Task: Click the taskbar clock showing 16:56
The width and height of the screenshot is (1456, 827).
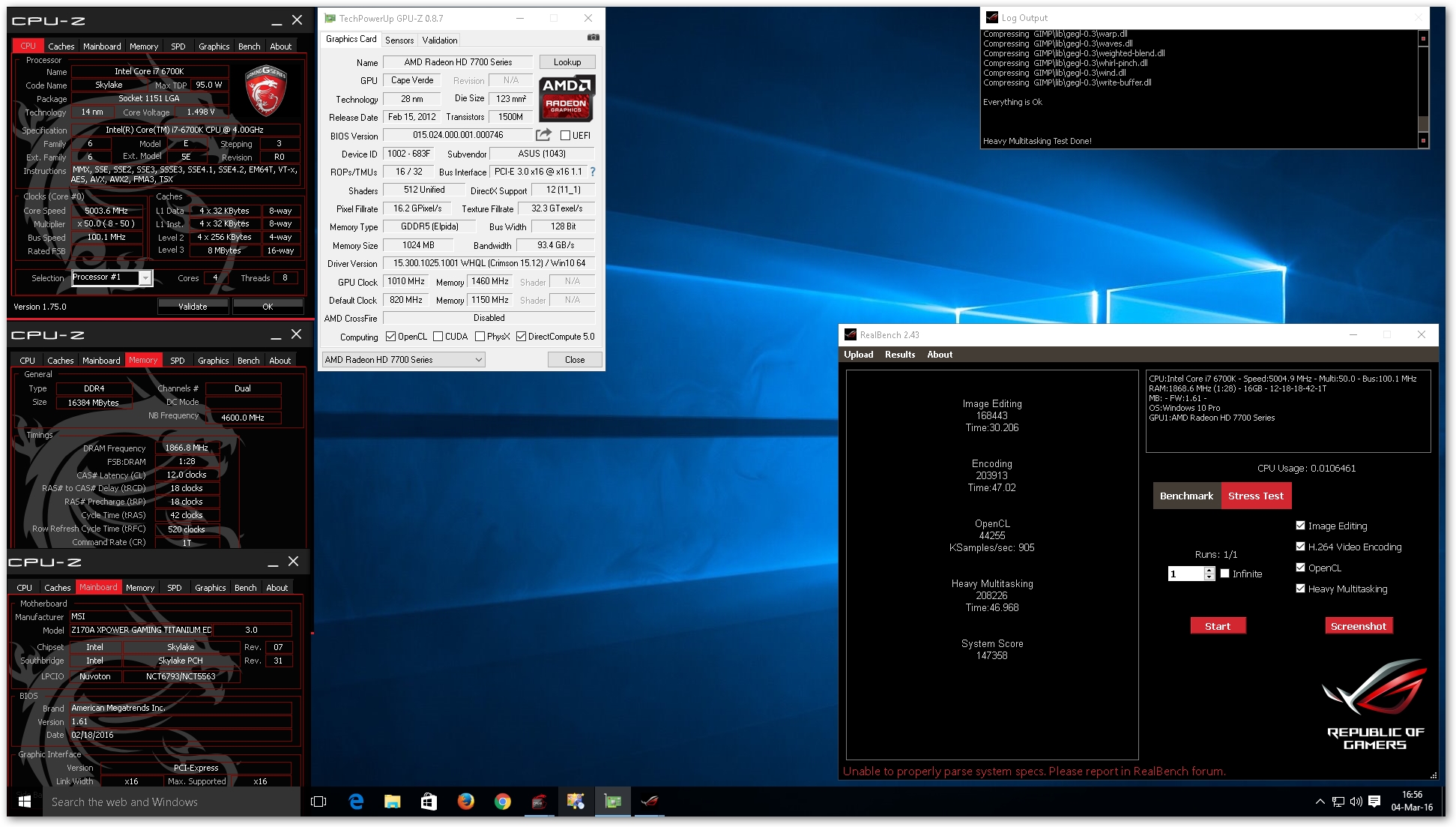Action: pos(1412,801)
